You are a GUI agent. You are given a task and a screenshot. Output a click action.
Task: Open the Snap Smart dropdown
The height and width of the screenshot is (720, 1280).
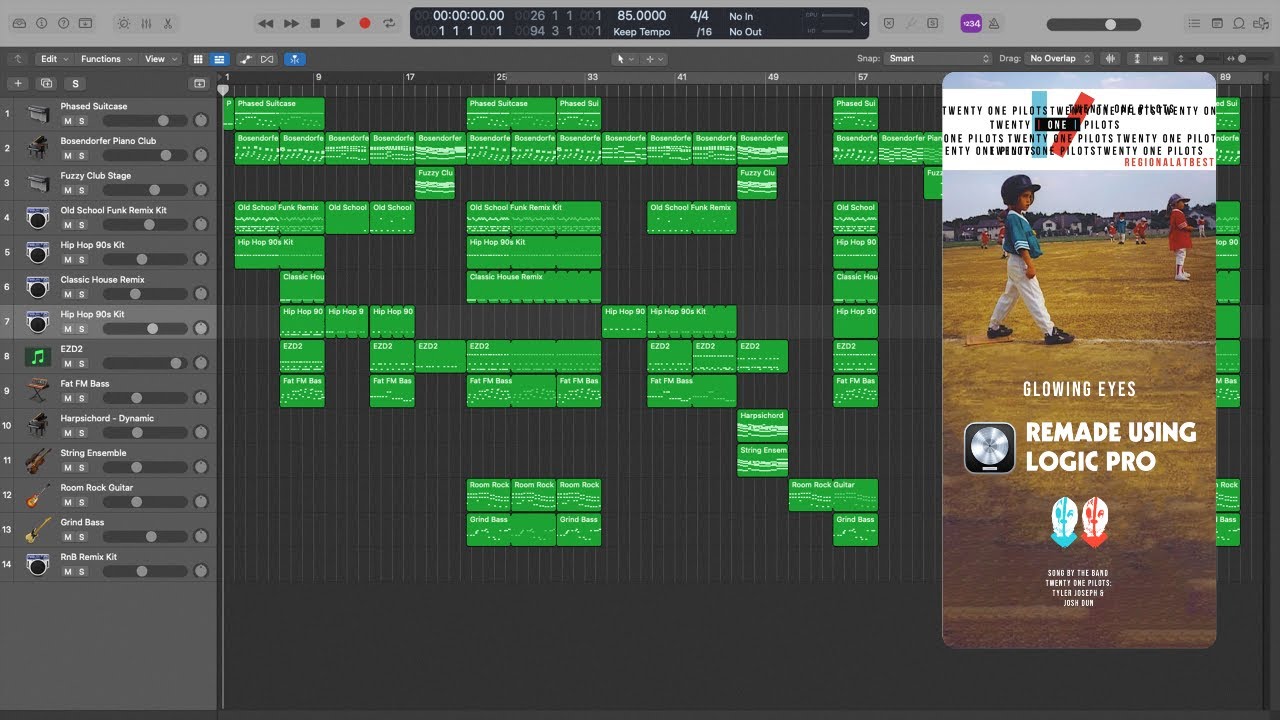pyautogui.click(x=939, y=59)
